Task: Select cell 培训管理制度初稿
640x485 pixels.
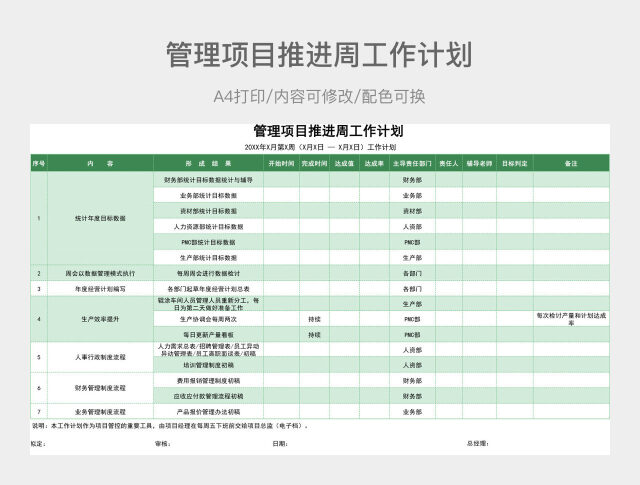Action: click(x=208, y=365)
